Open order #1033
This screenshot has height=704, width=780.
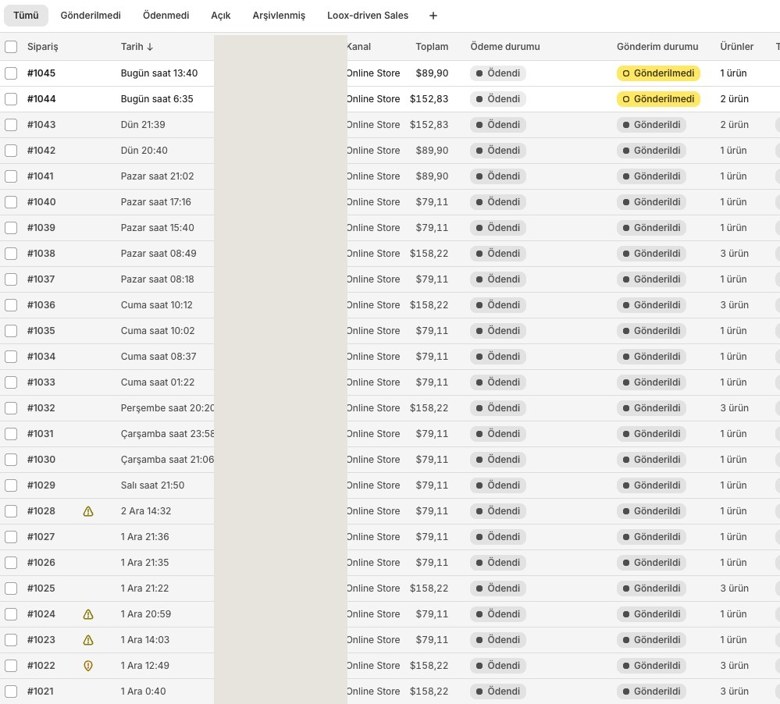pyautogui.click(x=41, y=383)
